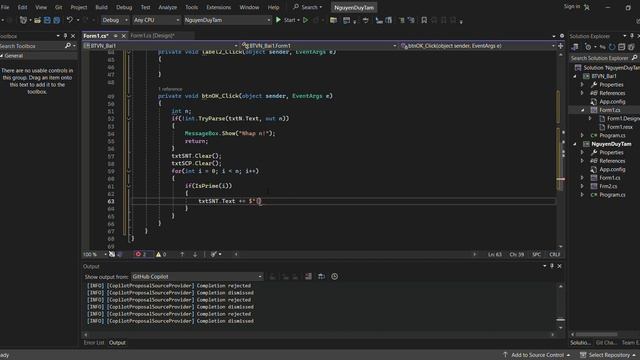Click the Search box in title bar
Image resolution: width=640 pixels, height=360 pixels.
pos(308,7)
